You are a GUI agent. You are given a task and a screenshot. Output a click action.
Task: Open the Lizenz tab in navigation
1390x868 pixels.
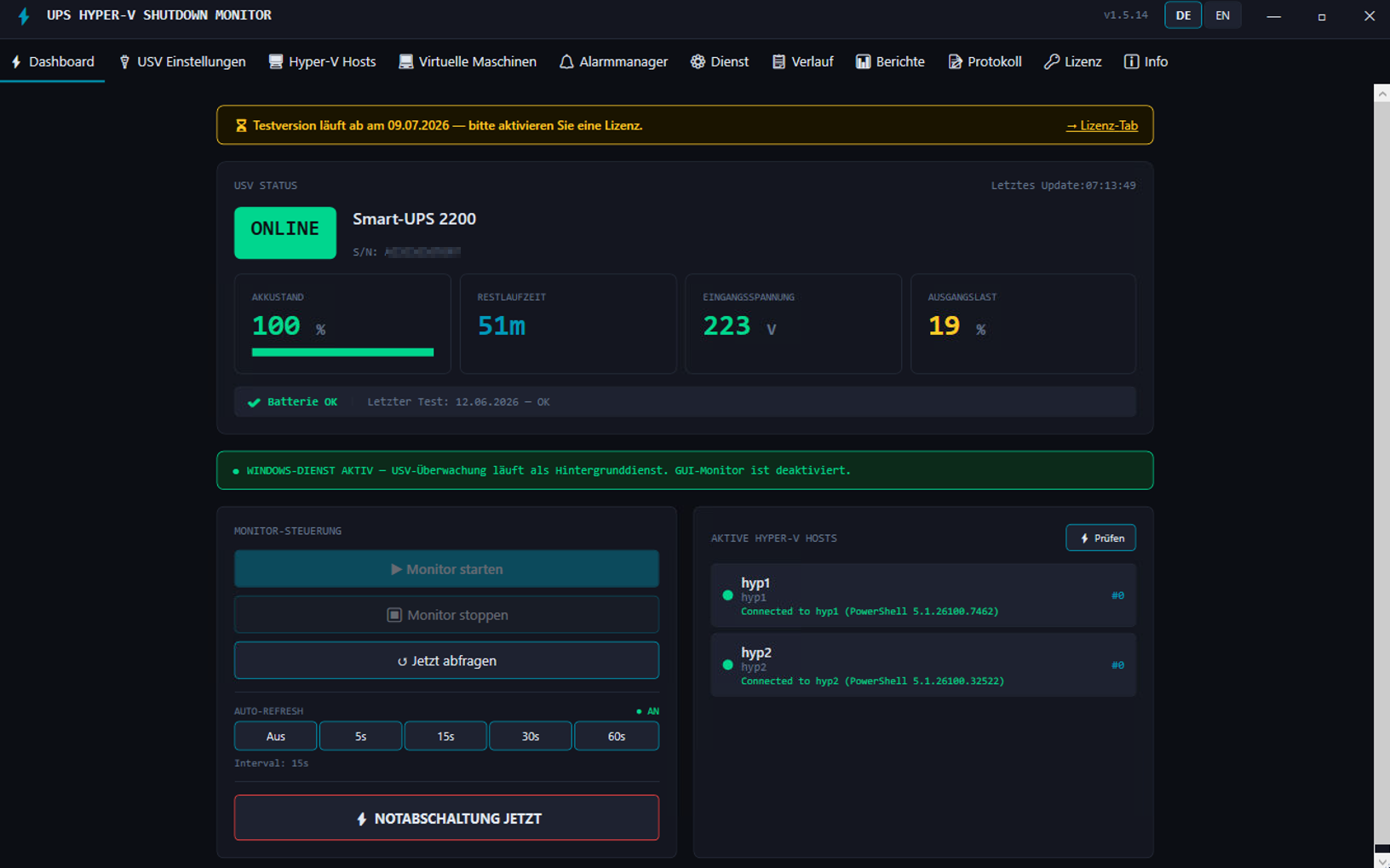coord(1073,61)
